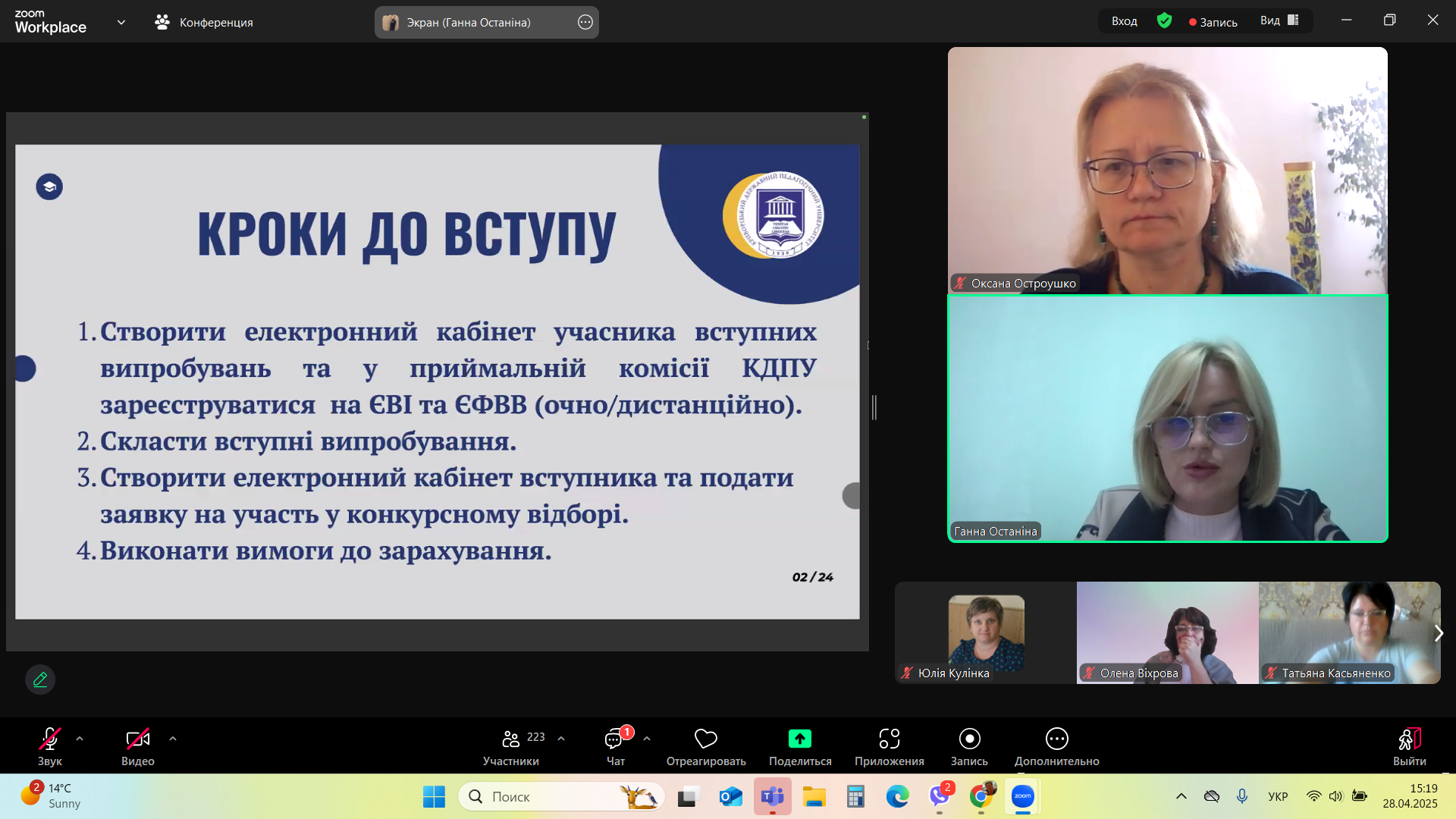Viewport: 1456px width, 819px height.
Task: Open the Вид view menu
Action: point(1279,21)
